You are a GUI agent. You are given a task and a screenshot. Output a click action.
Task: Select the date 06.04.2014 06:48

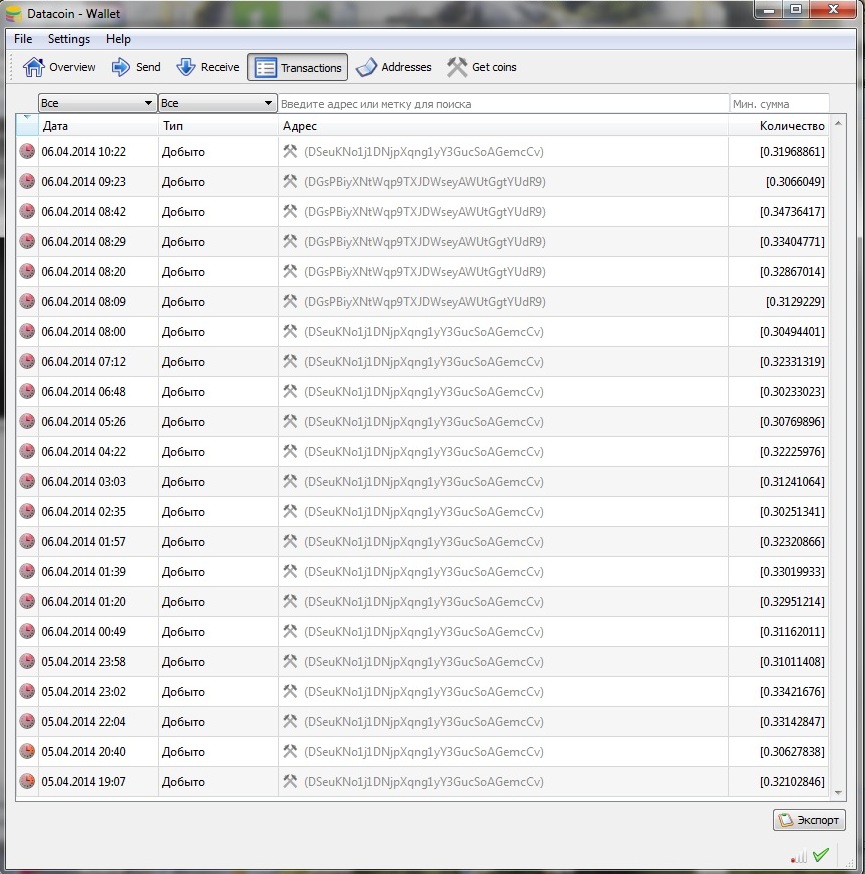tap(84, 392)
